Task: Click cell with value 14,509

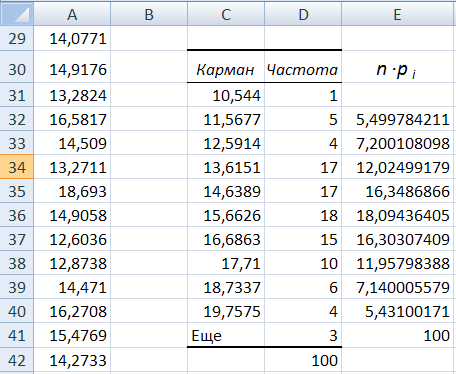Action: 72,143
